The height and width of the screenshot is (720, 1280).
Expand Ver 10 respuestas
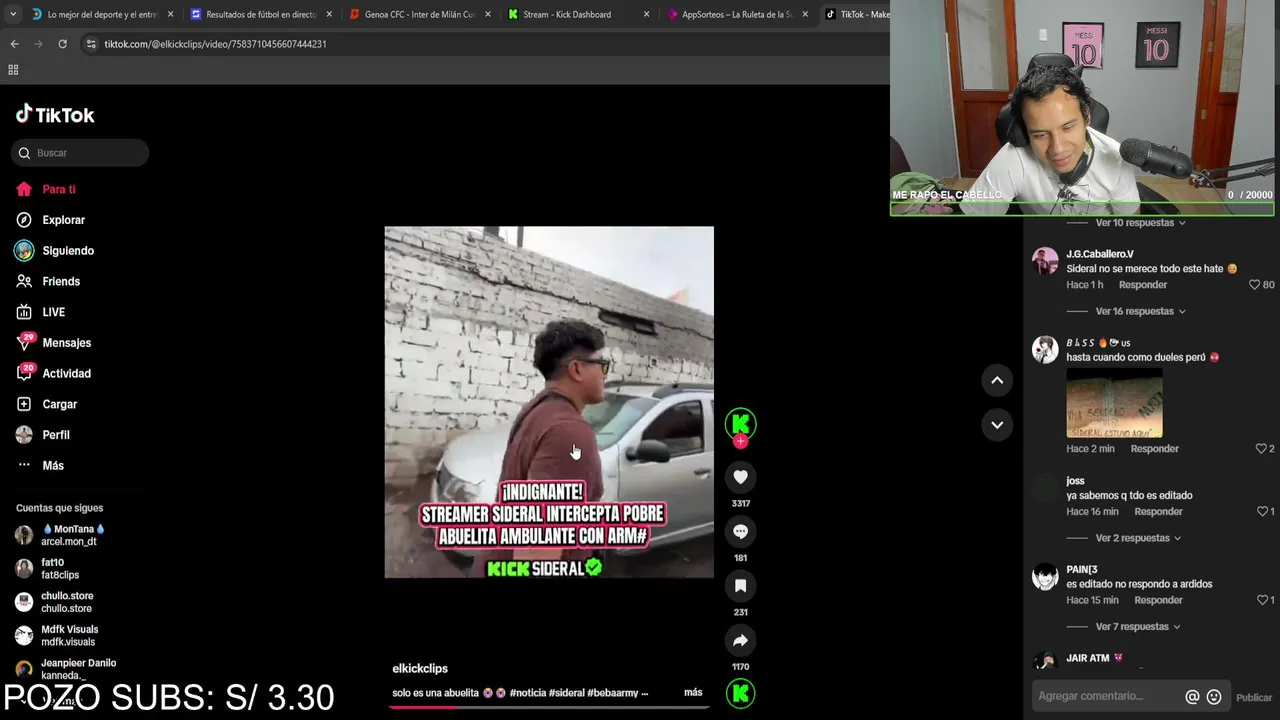click(x=1140, y=223)
